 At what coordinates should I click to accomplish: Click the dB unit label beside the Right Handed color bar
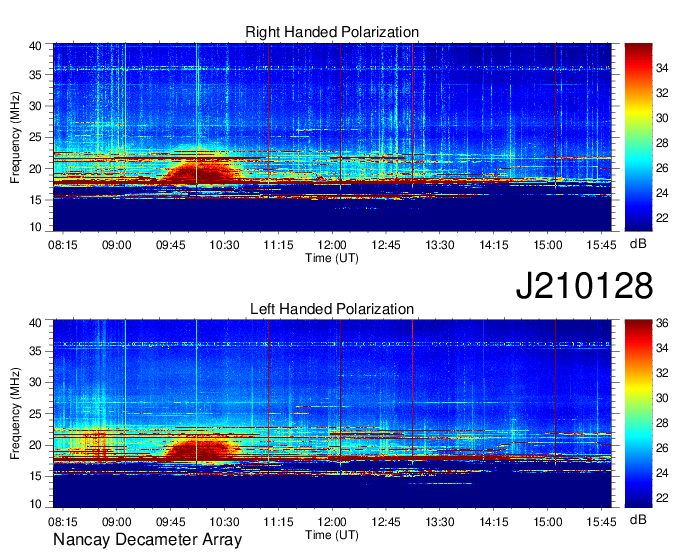[x=638, y=244]
